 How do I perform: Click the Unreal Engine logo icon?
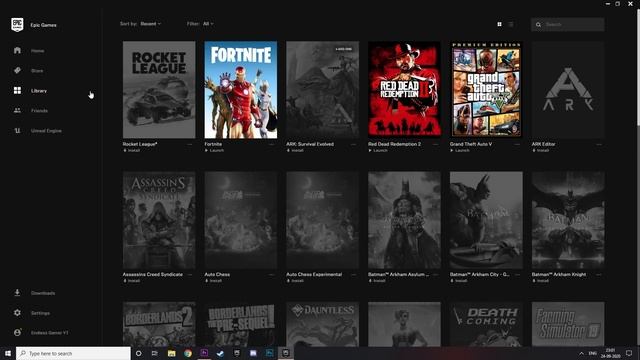click(17, 131)
